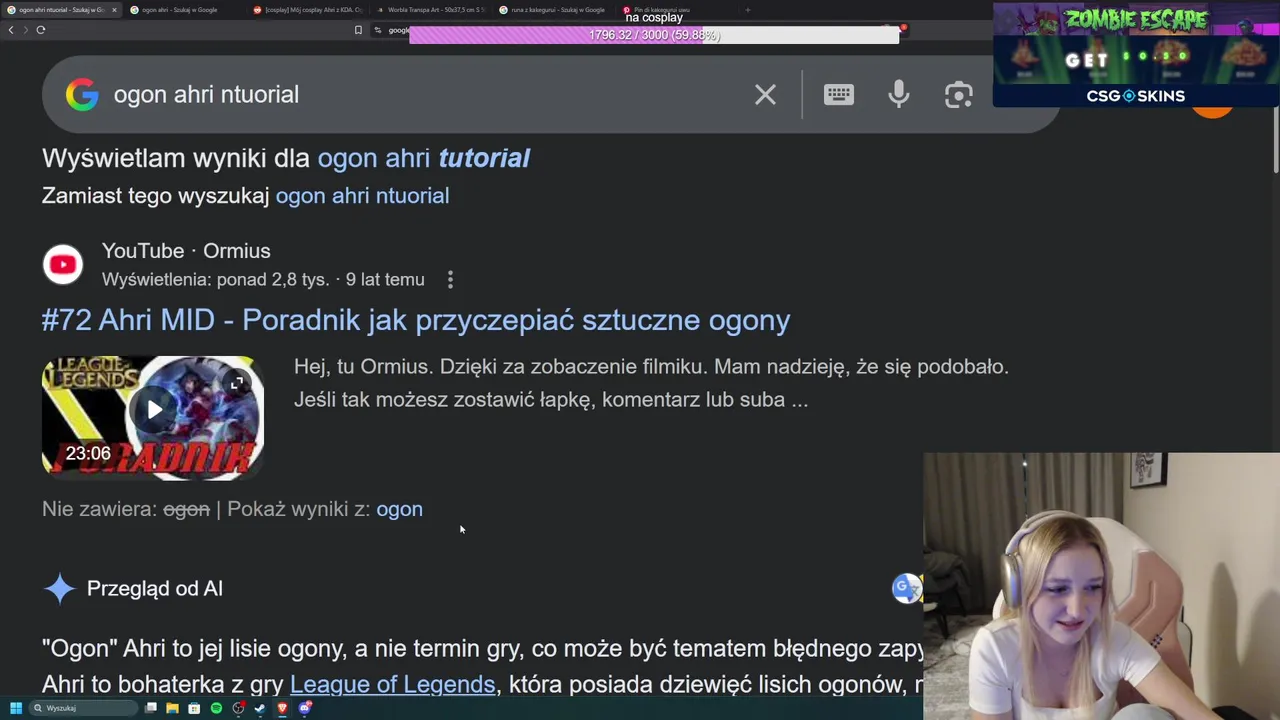Search instead for 'ogon ahri ntuorial'
Image resolution: width=1280 pixels, height=720 pixels.
click(x=362, y=196)
